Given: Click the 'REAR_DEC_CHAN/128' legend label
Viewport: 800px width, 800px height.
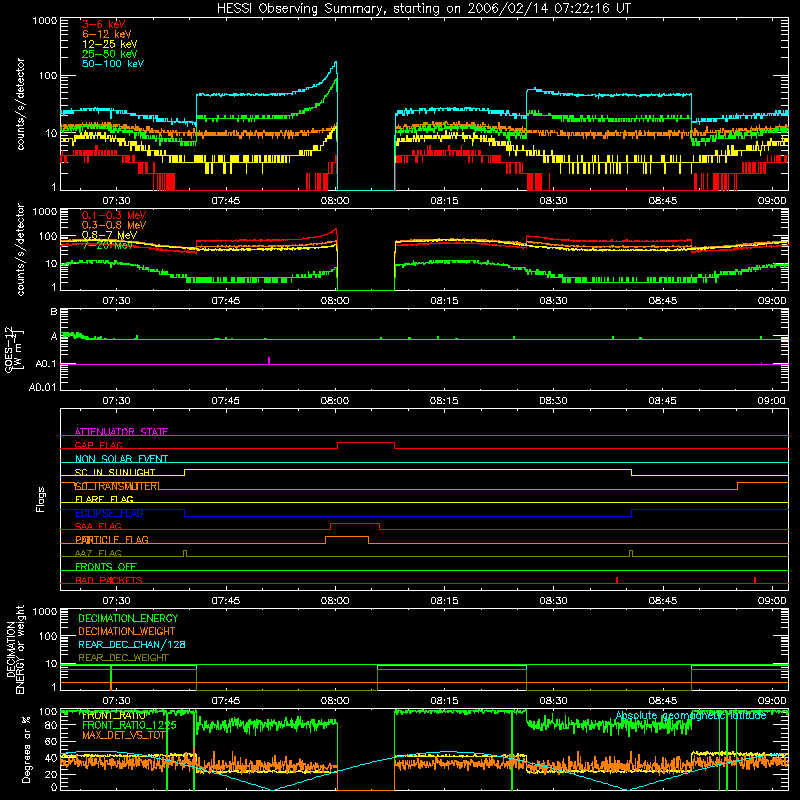Looking at the screenshot, I should 132,644.
